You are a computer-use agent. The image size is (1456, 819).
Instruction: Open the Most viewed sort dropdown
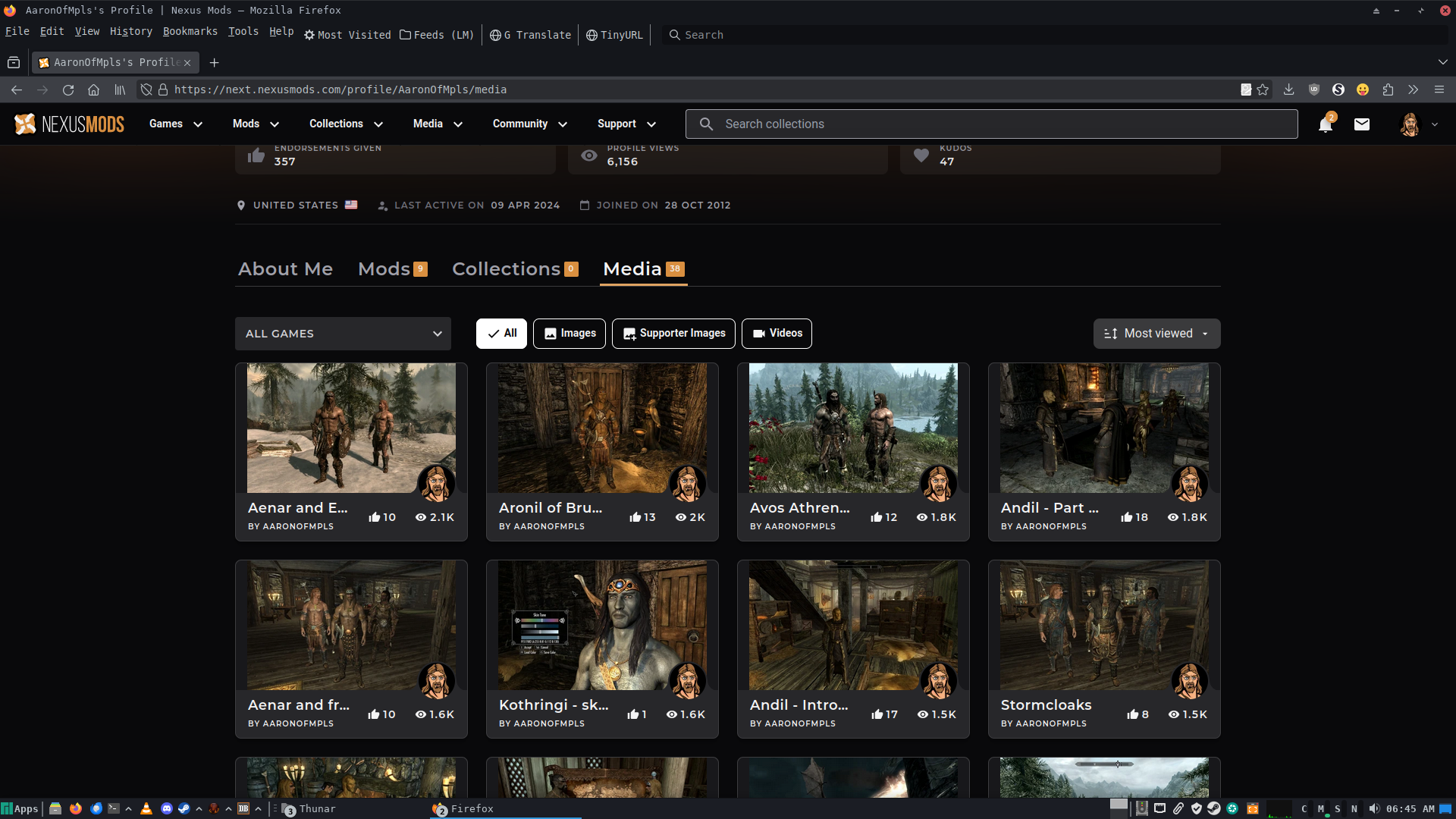click(x=1156, y=334)
